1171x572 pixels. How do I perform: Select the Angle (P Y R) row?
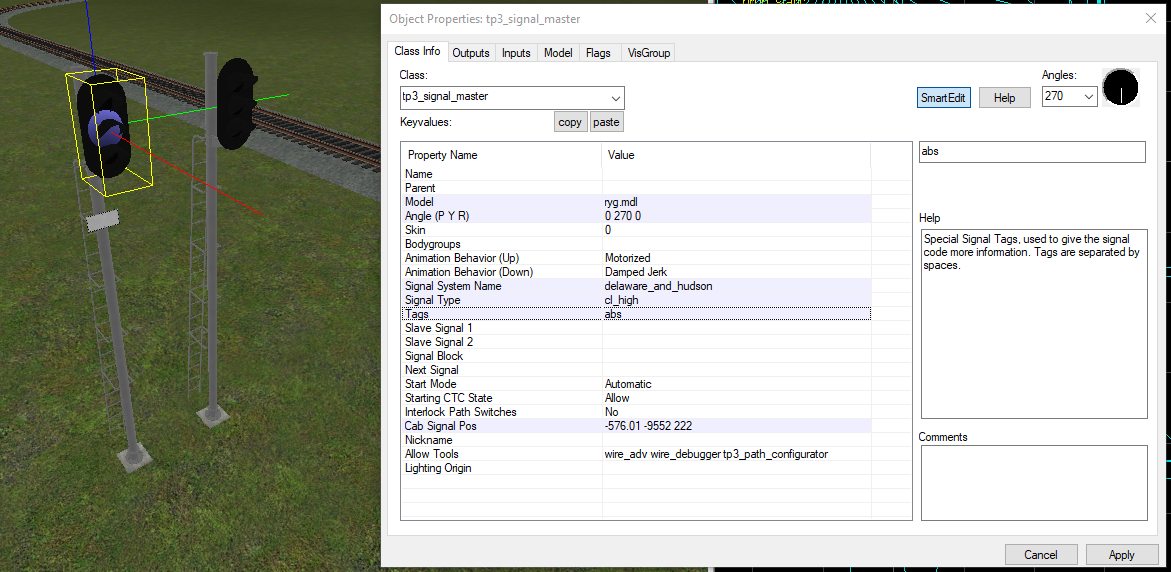636,216
